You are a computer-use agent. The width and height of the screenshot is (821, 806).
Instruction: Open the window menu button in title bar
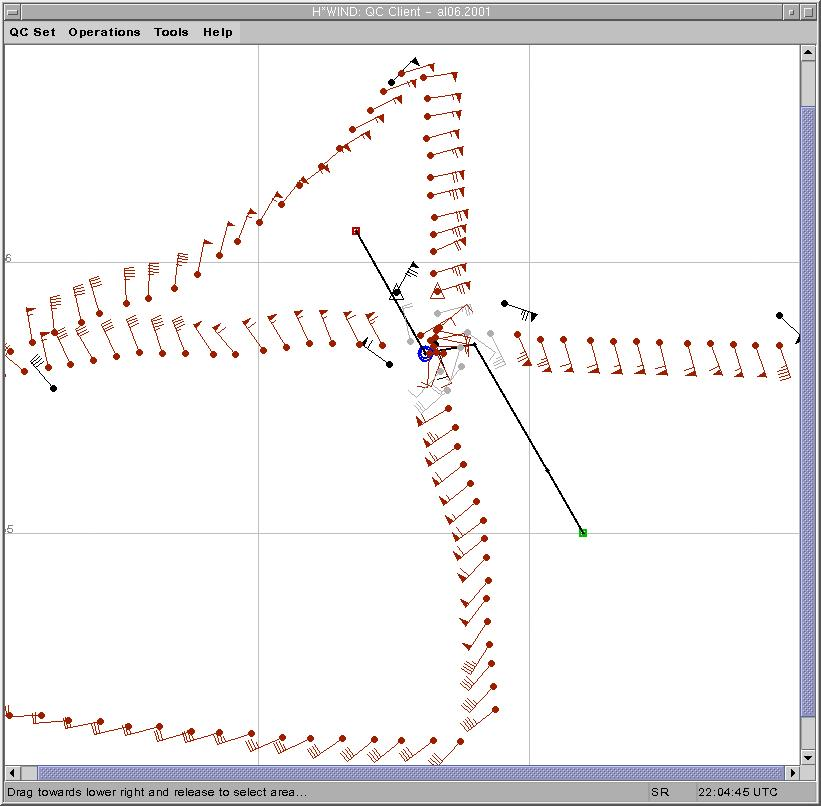(x=13, y=11)
